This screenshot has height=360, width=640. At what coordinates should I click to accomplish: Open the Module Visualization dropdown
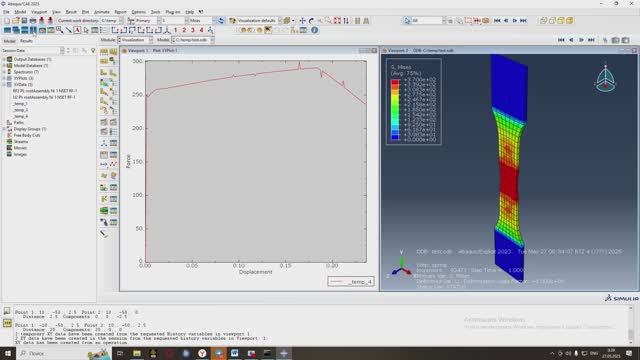click(x=135, y=40)
